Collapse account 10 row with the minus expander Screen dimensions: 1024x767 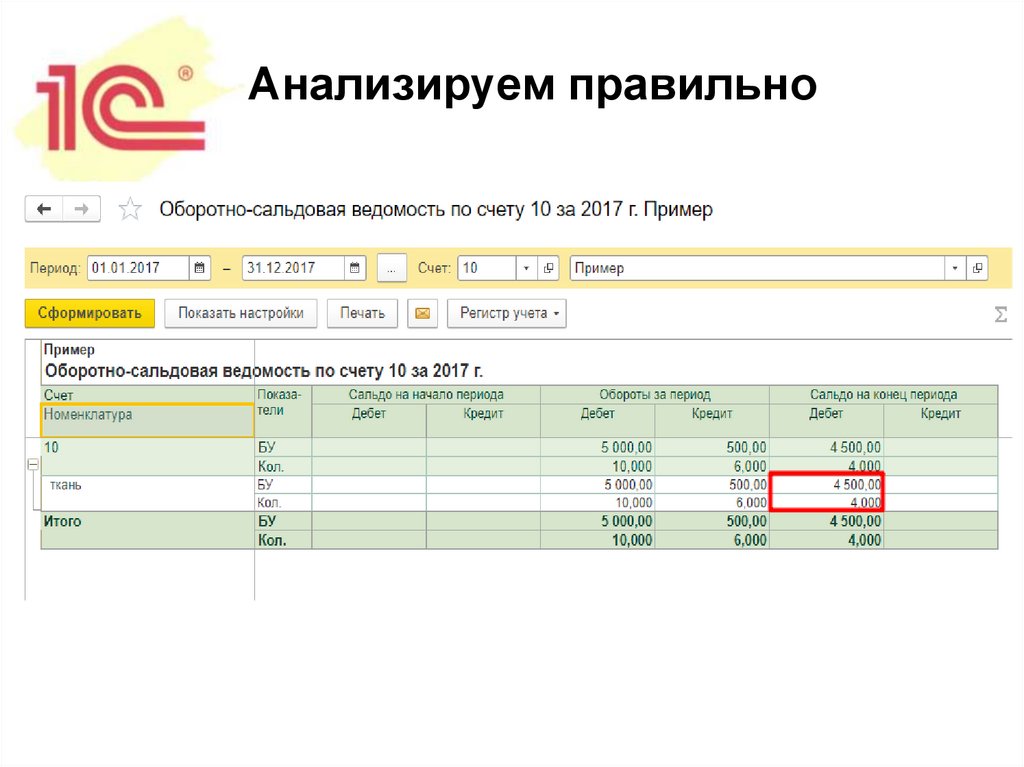pyautogui.click(x=34, y=466)
